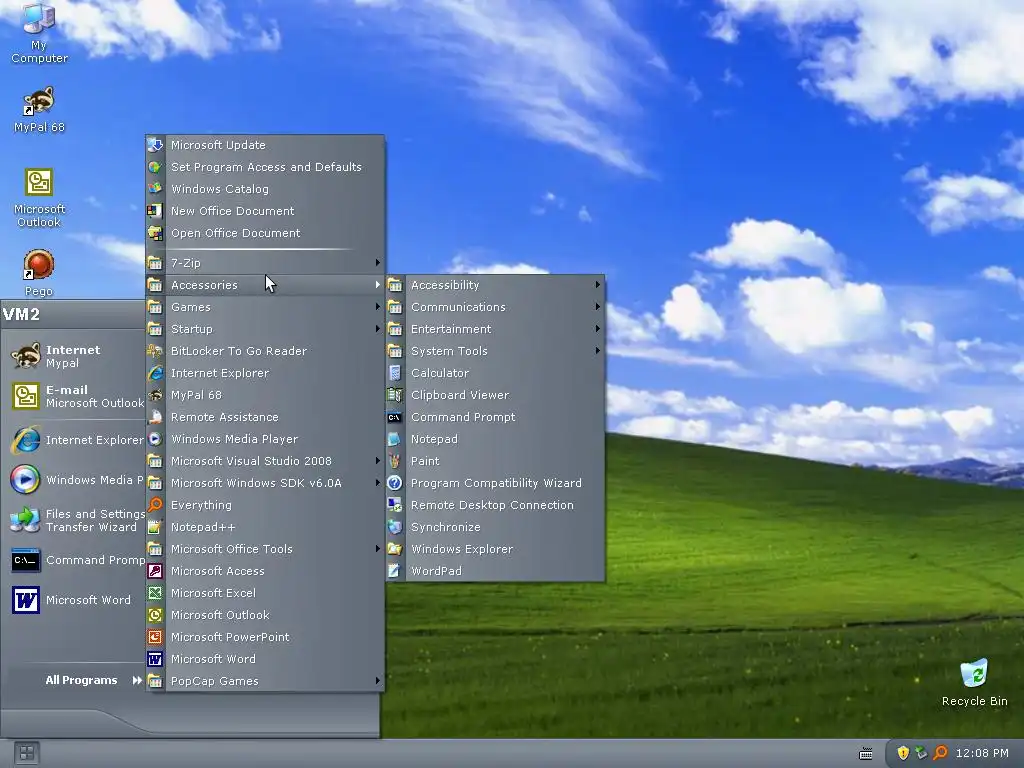Open the Recycle Bin on the desktop
Screen dimensions: 1024x768
974,682
